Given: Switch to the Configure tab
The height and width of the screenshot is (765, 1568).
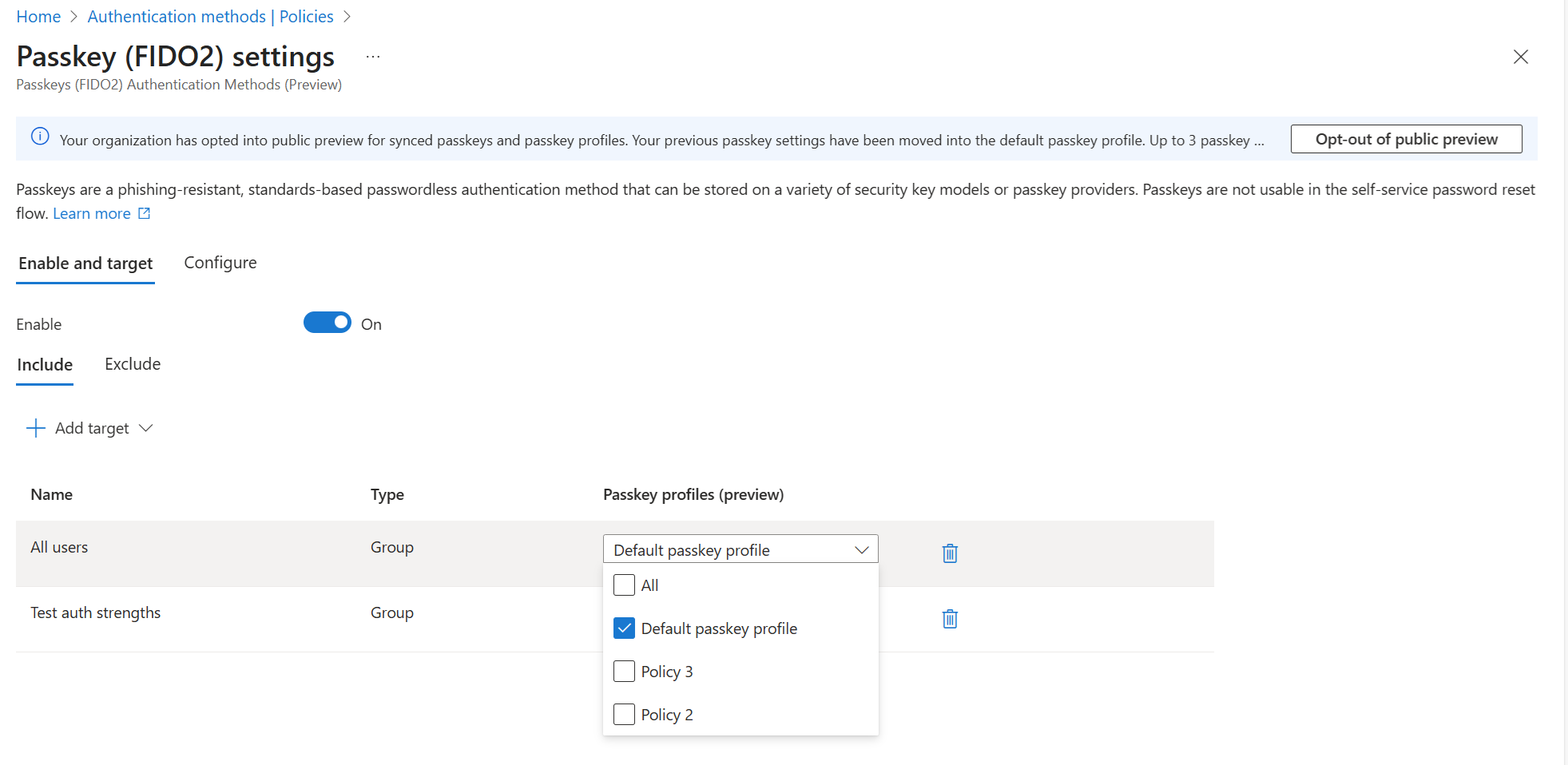Looking at the screenshot, I should [220, 263].
